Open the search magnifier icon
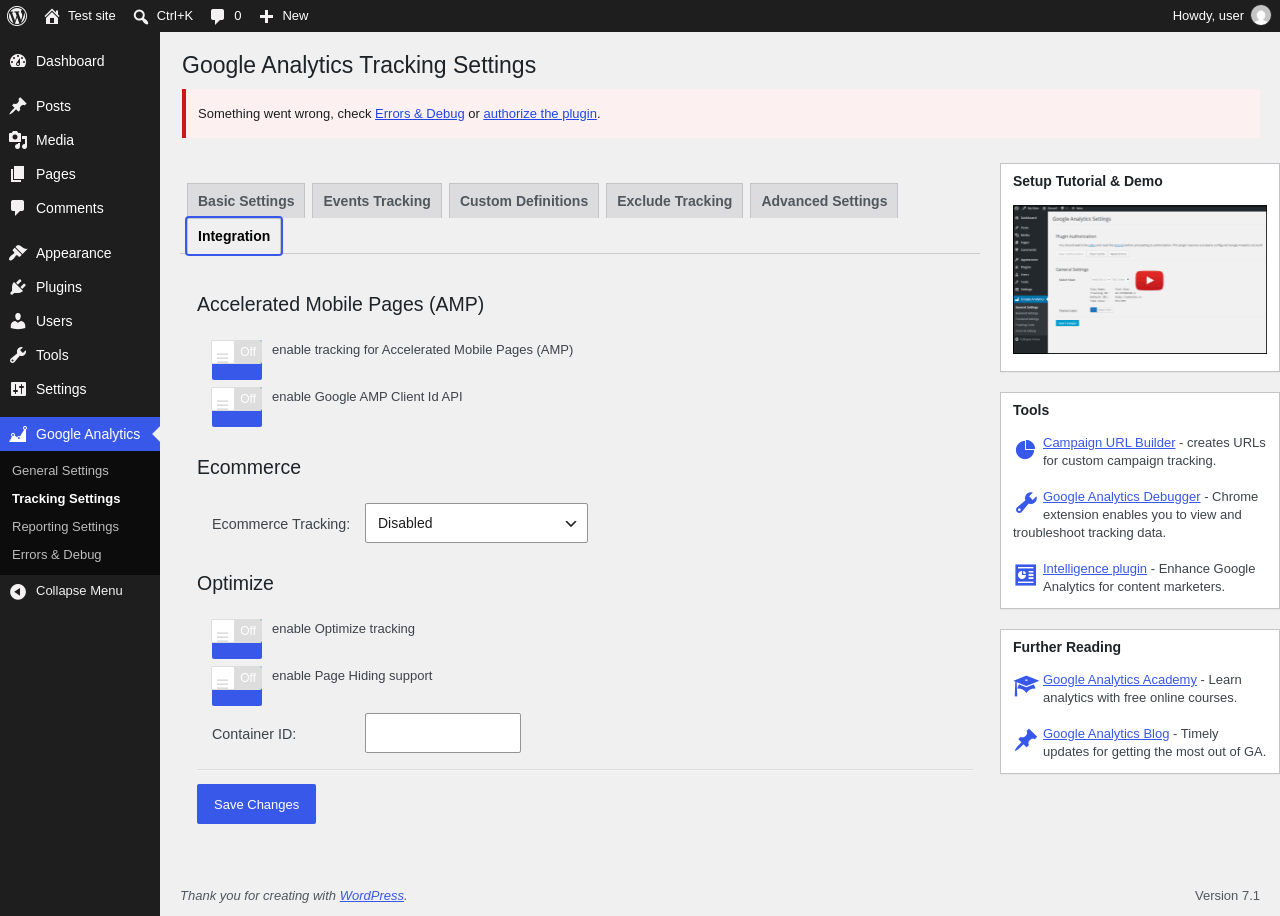The width and height of the screenshot is (1280, 916). tap(141, 16)
